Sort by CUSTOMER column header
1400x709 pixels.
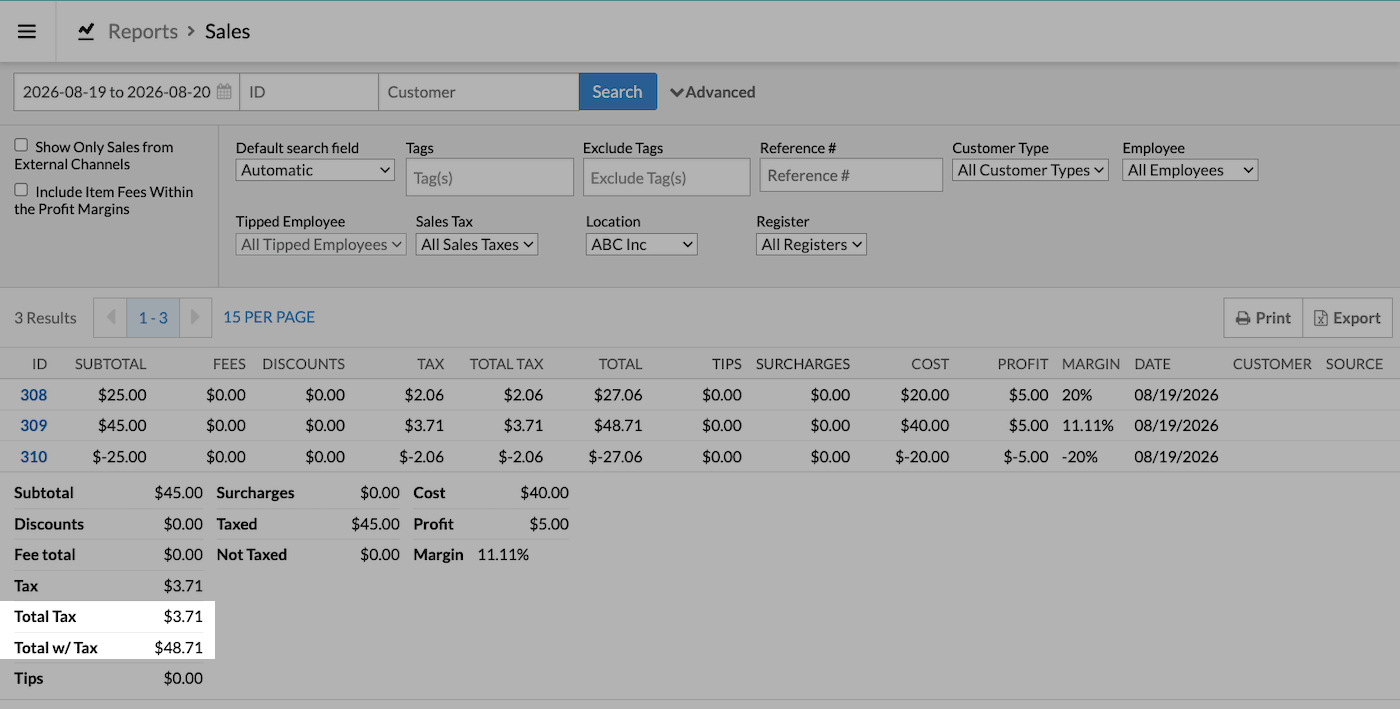click(1272, 364)
